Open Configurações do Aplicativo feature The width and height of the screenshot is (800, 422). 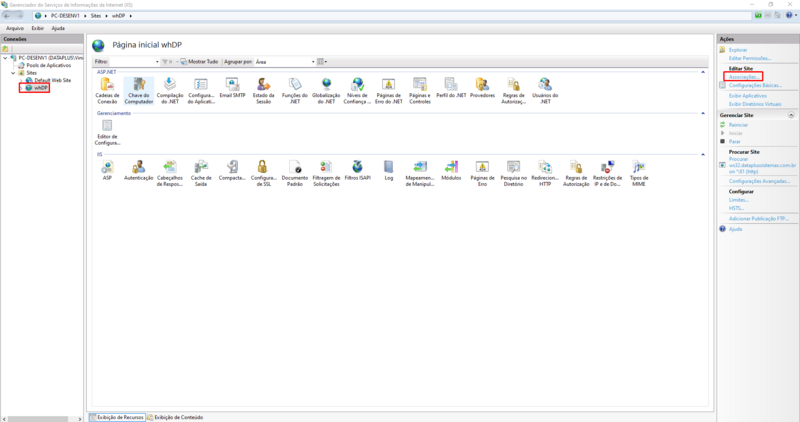tap(201, 91)
